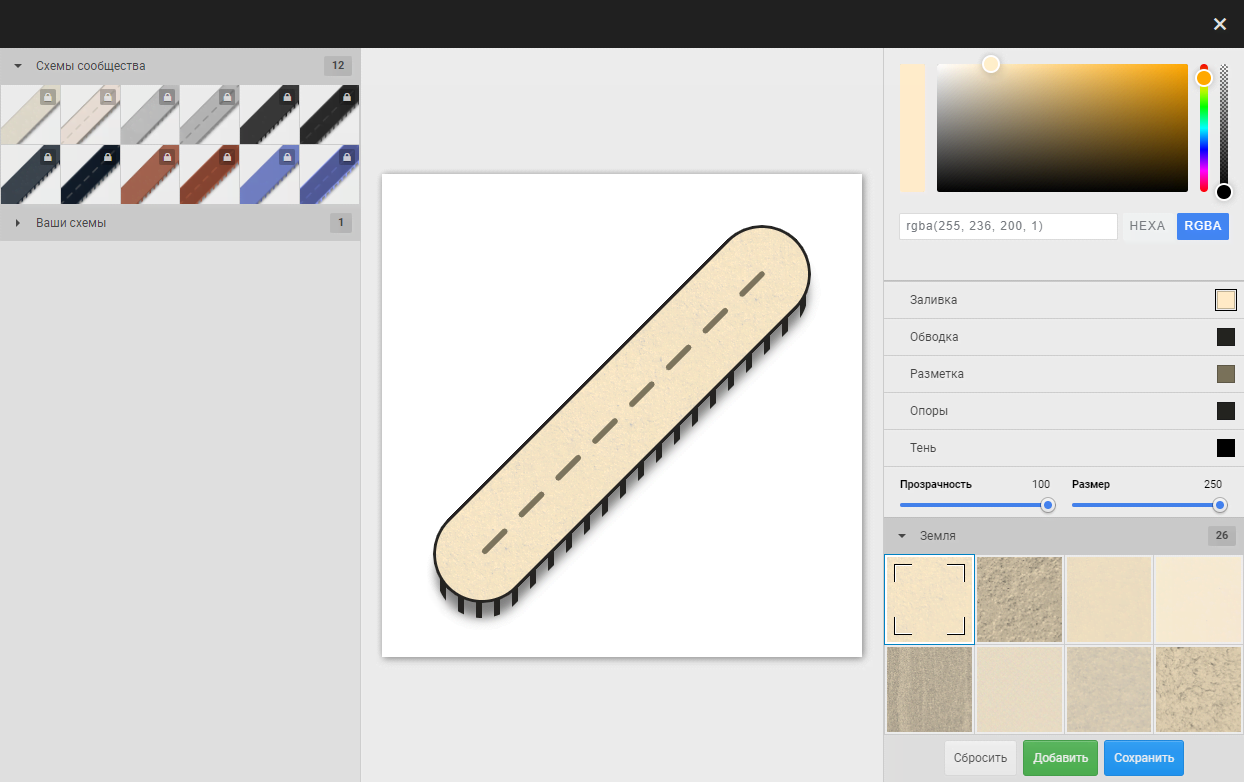Select the locked brown-red community scheme thumbnail
This screenshot has height=782, width=1244.
pos(150,174)
